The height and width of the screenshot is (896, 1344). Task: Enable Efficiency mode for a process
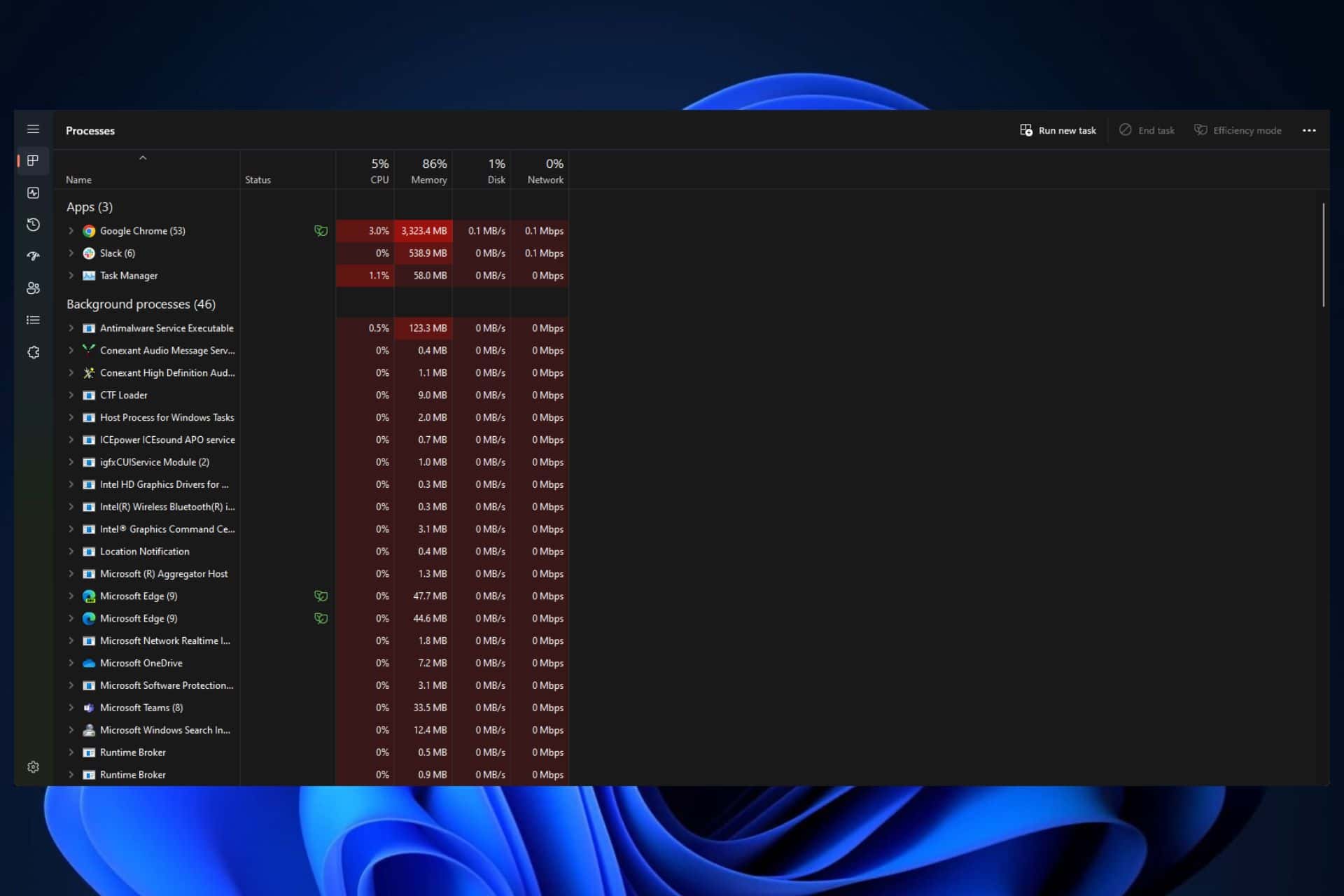click(1239, 130)
